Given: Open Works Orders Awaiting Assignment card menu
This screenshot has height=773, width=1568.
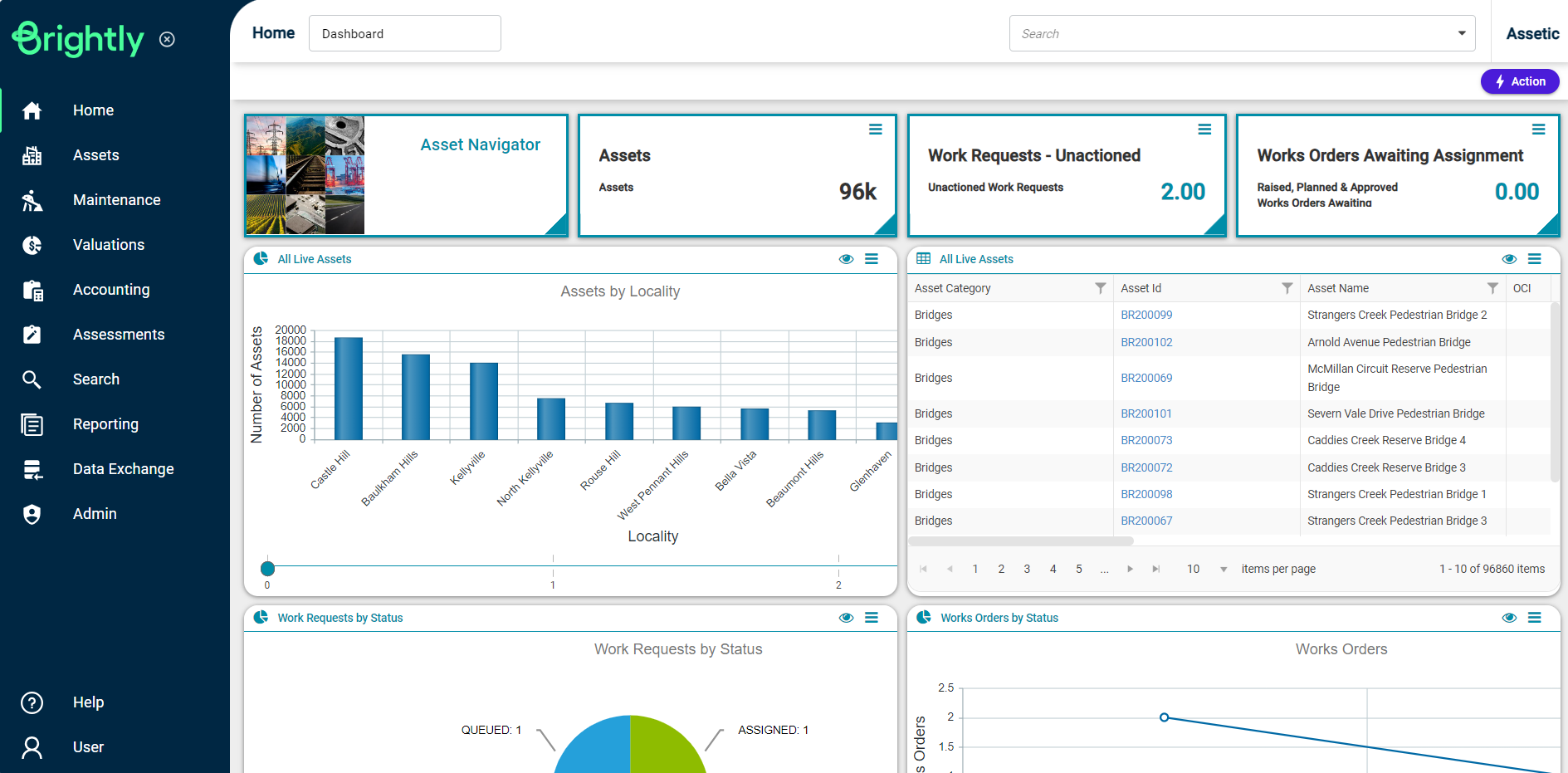Looking at the screenshot, I should click(x=1538, y=130).
